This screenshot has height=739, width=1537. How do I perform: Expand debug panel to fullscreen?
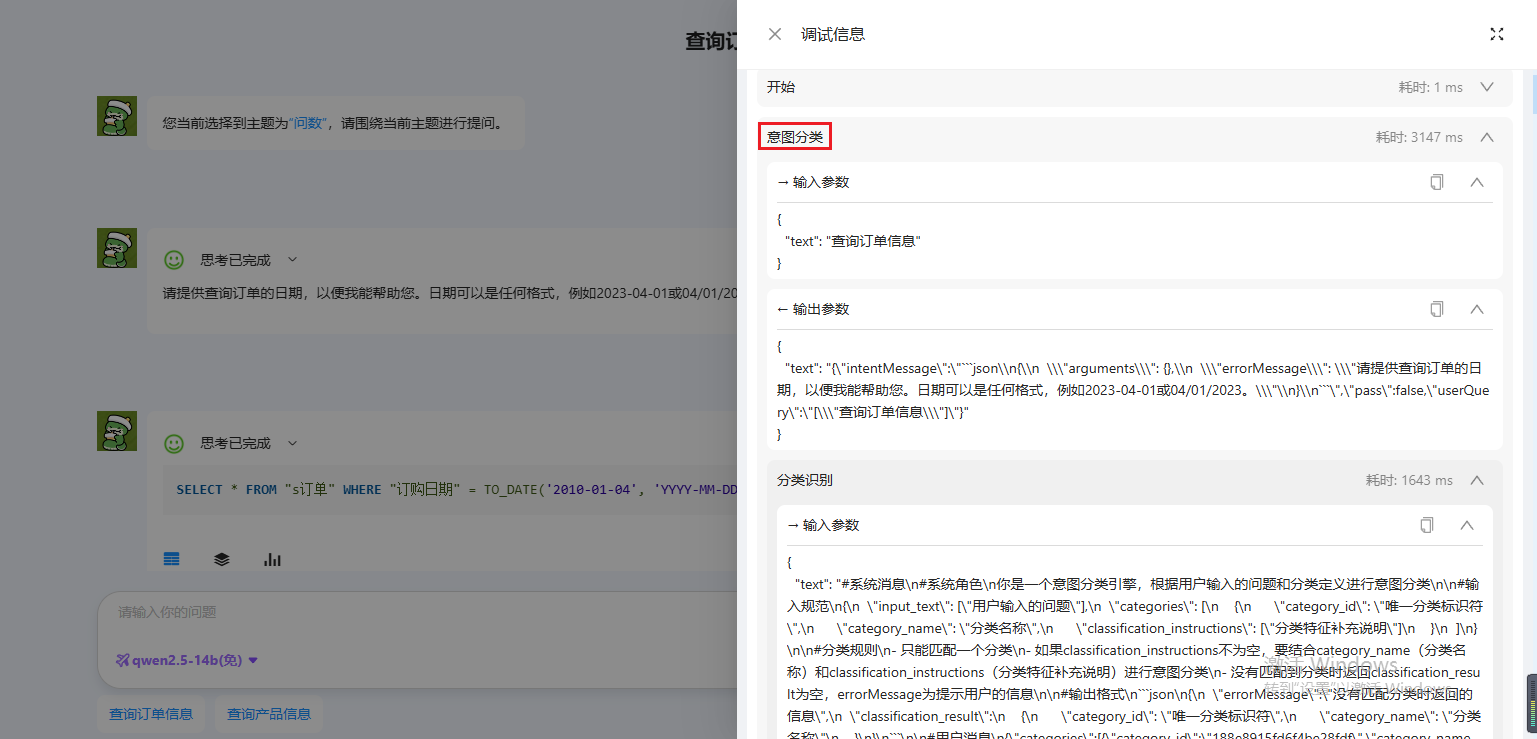coord(1496,34)
